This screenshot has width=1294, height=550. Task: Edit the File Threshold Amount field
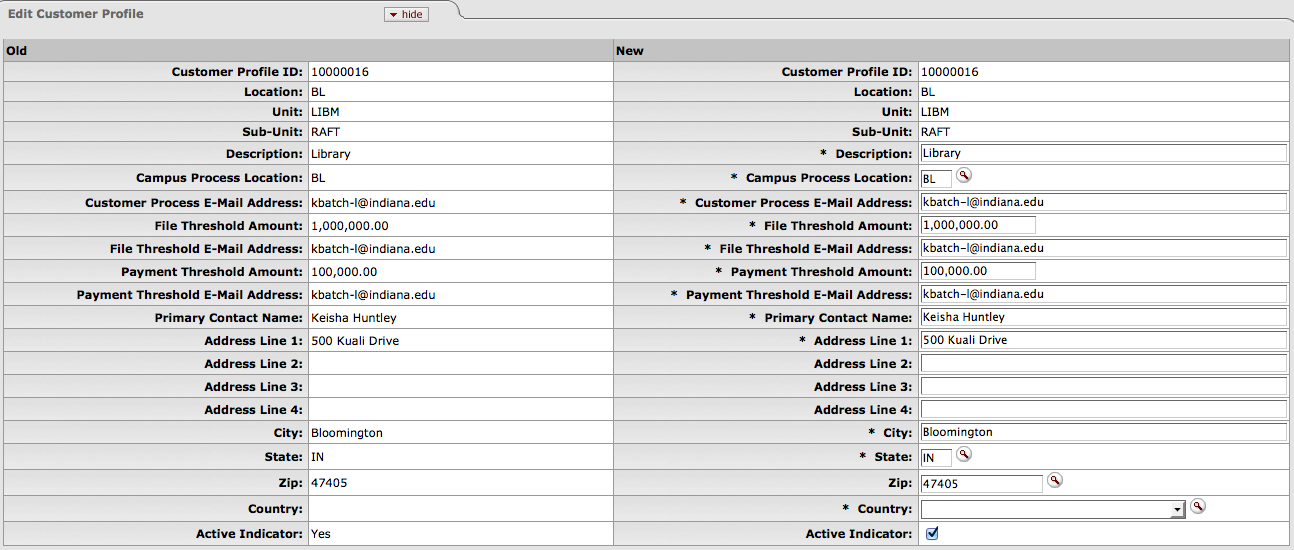click(978, 225)
